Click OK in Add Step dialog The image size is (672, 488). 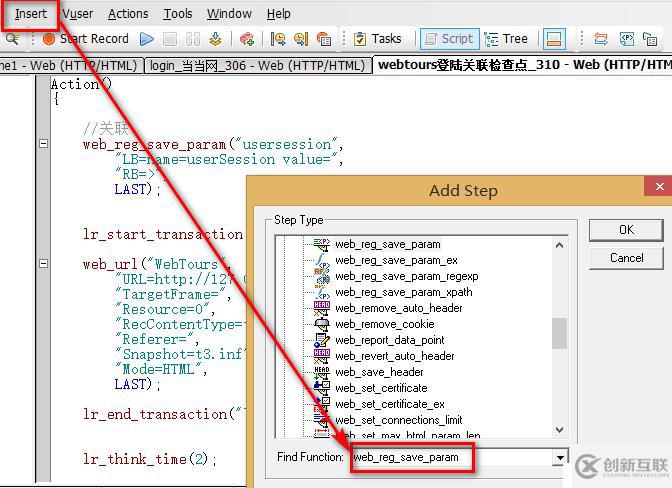pos(626,230)
